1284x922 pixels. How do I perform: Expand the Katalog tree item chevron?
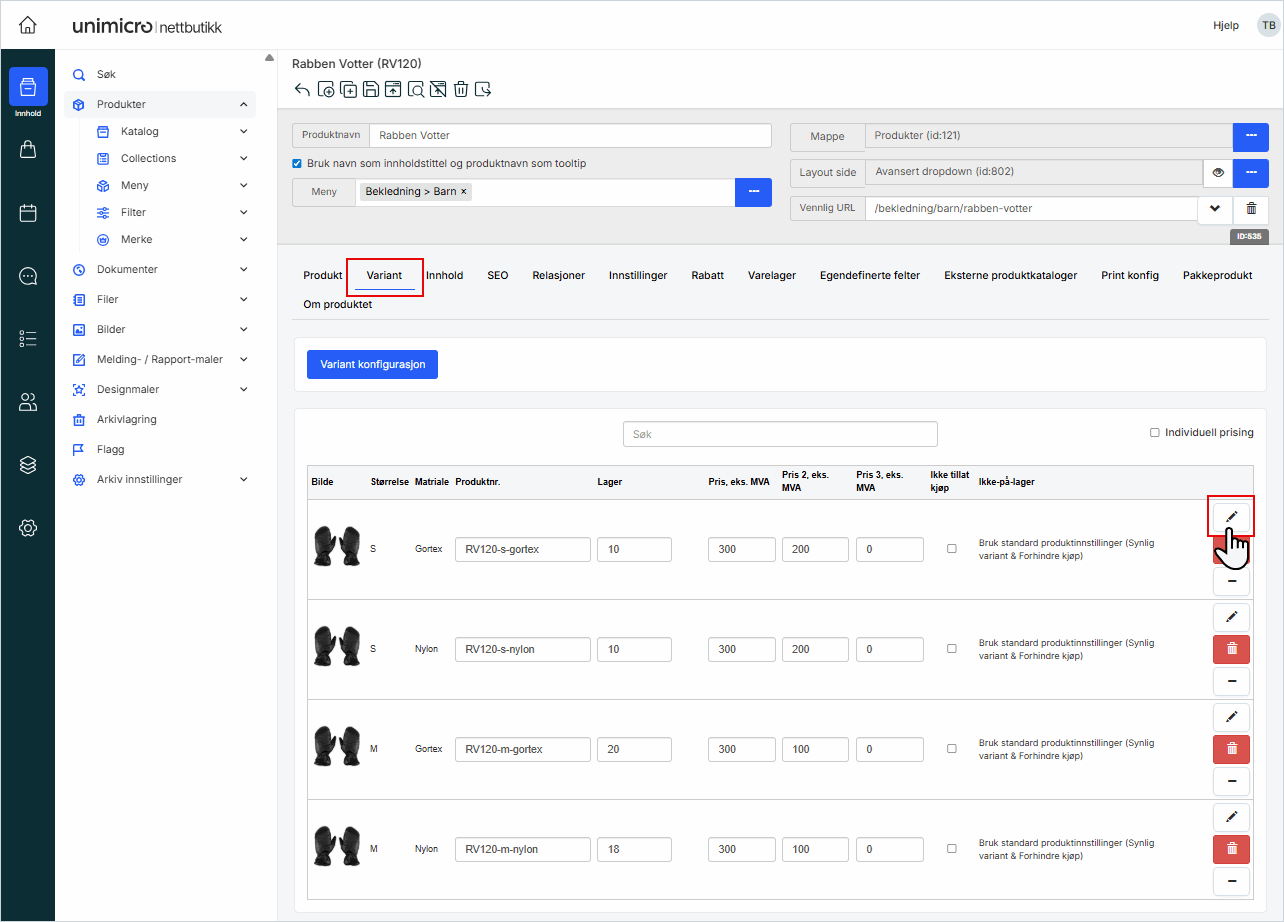[x=244, y=131]
